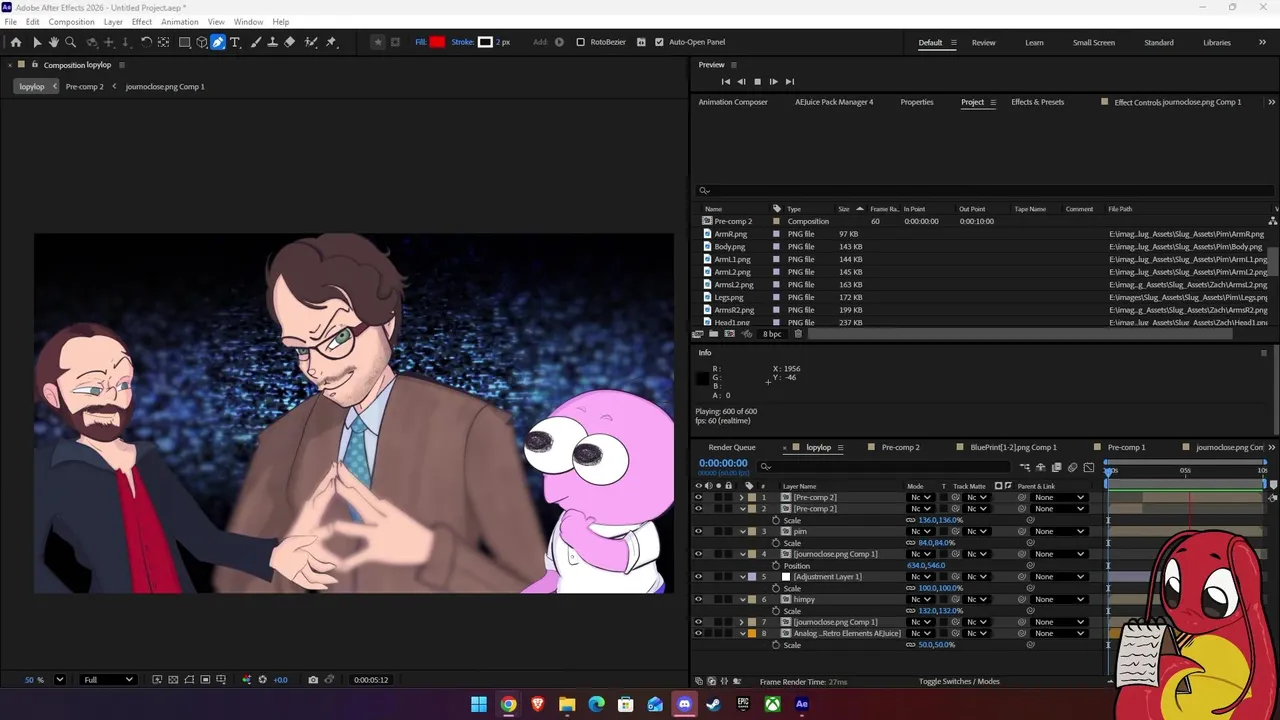Screen dimensions: 1280x720
Task: Choose the Selection arrow tool
Action: [37, 42]
